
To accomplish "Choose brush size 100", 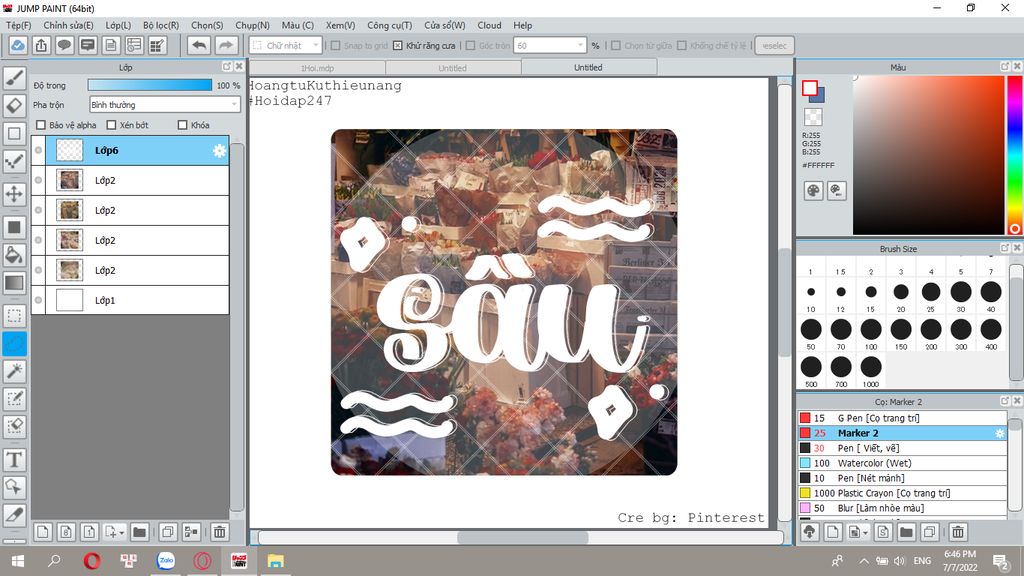I will (x=871, y=333).
